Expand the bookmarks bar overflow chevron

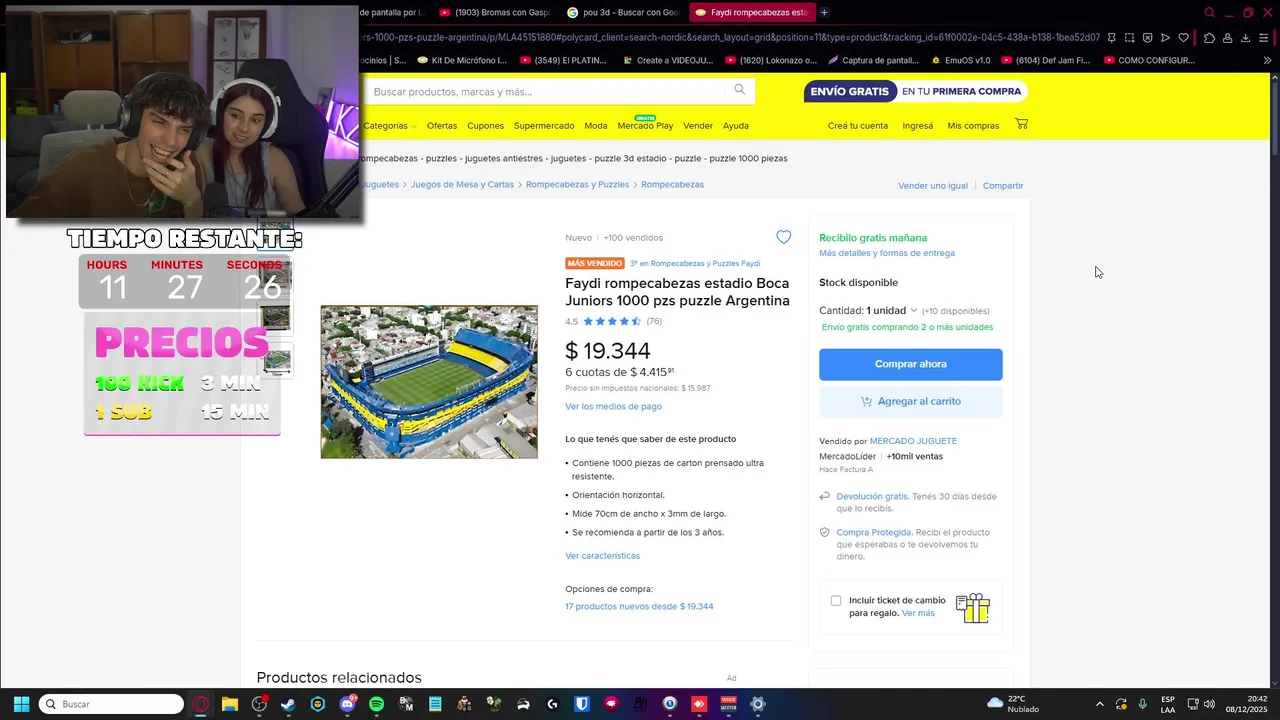1267,60
